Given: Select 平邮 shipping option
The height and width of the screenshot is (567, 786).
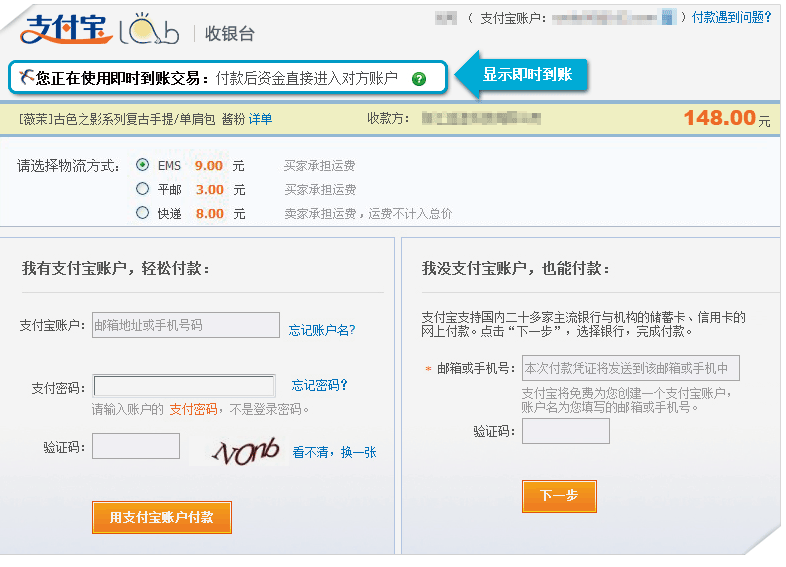Looking at the screenshot, I should point(143,188).
